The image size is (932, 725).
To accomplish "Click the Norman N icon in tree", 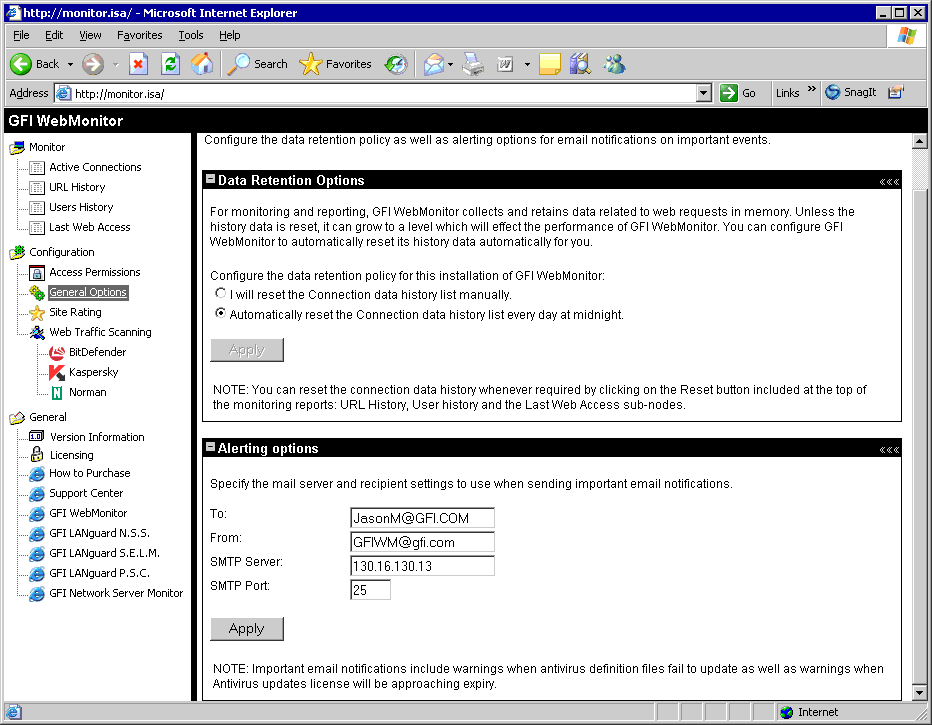I will pyautogui.click(x=57, y=393).
